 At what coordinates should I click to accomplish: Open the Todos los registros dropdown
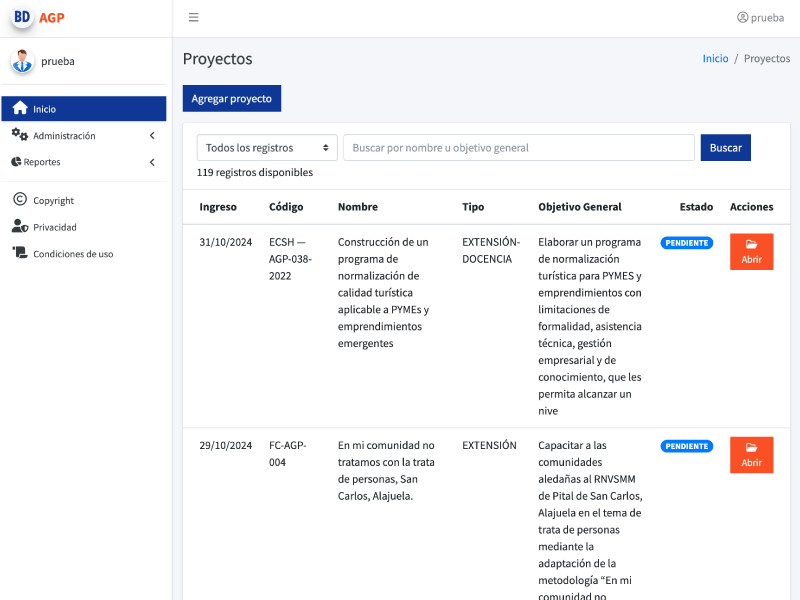click(x=267, y=148)
